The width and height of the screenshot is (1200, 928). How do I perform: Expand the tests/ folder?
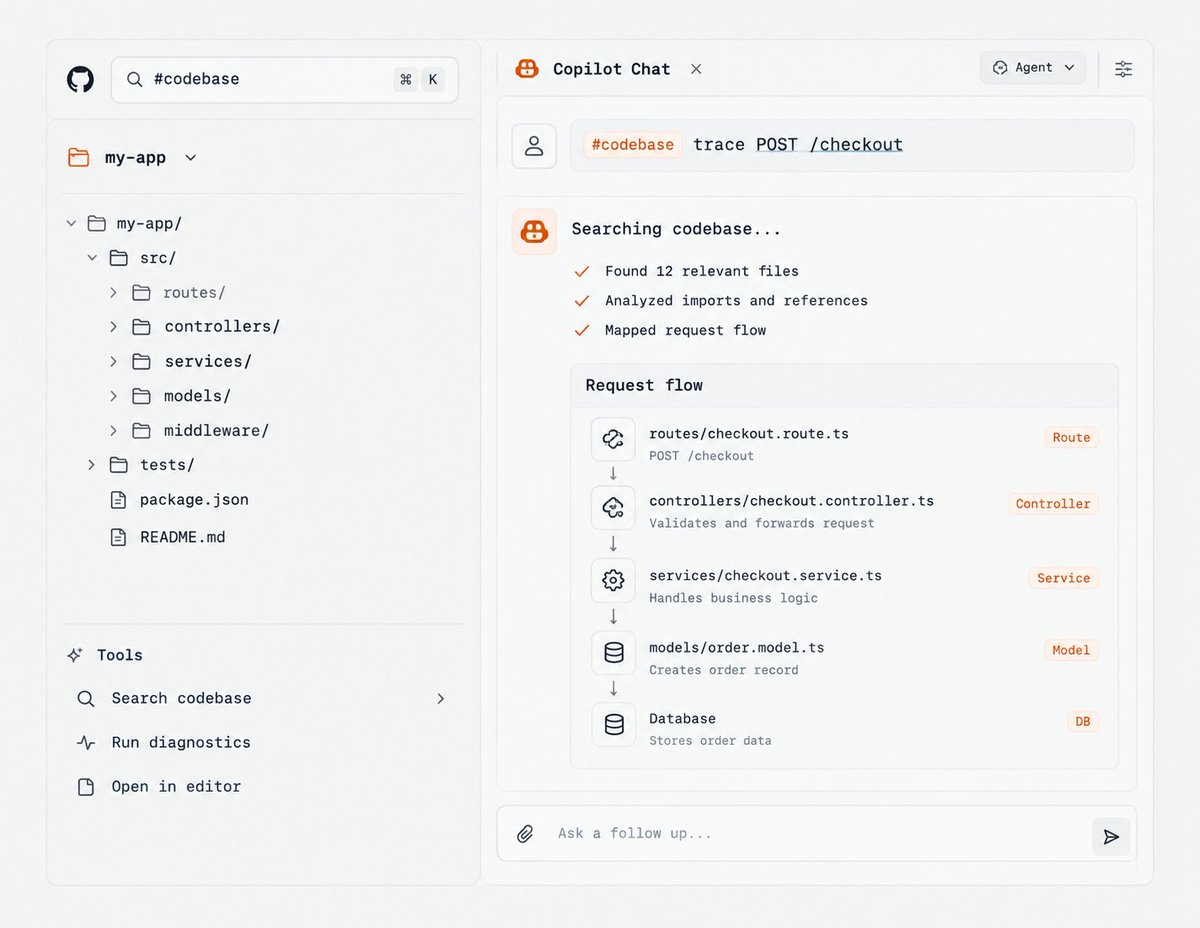[x=91, y=465]
